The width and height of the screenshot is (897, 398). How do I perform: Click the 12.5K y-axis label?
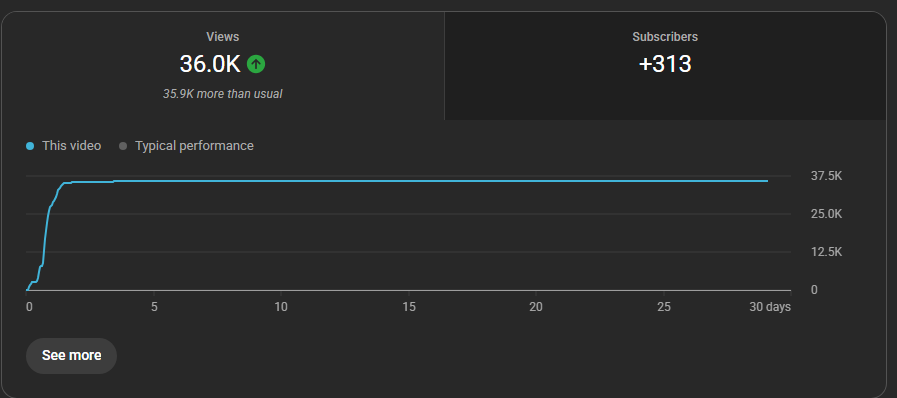826,252
